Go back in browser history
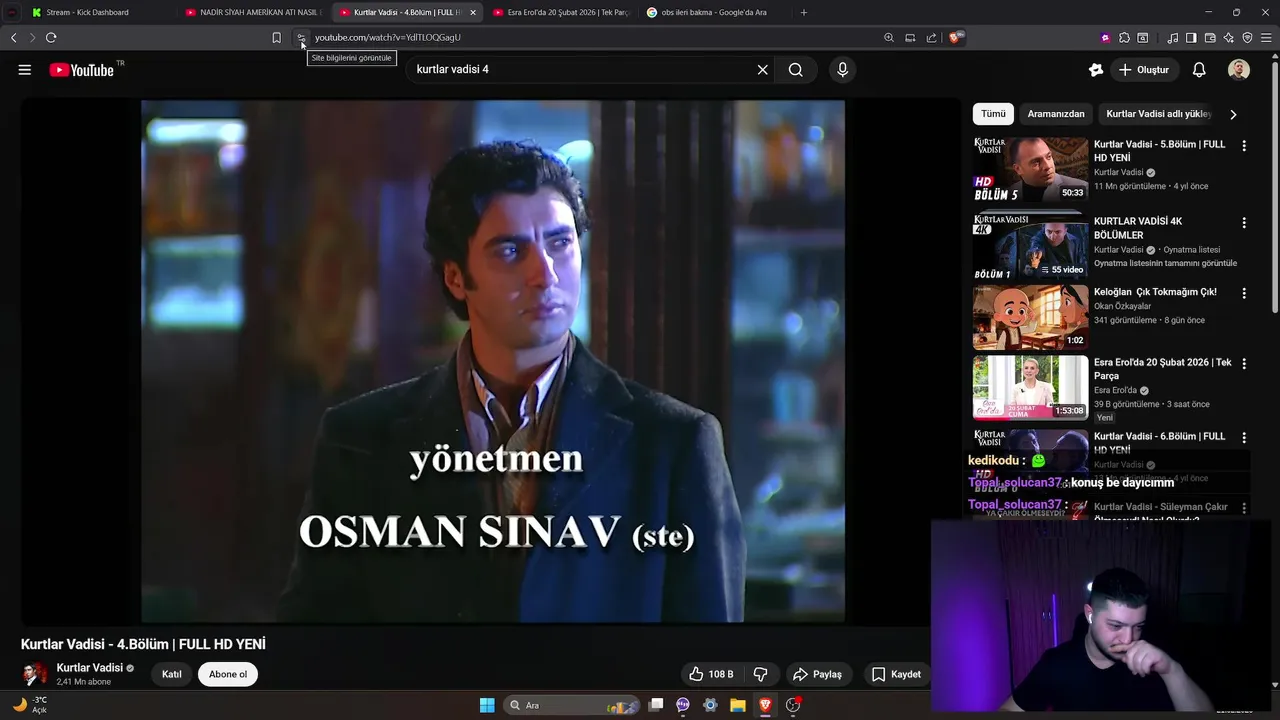Image resolution: width=1280 pixels, height=720 pixels. [x=14, y=38]
